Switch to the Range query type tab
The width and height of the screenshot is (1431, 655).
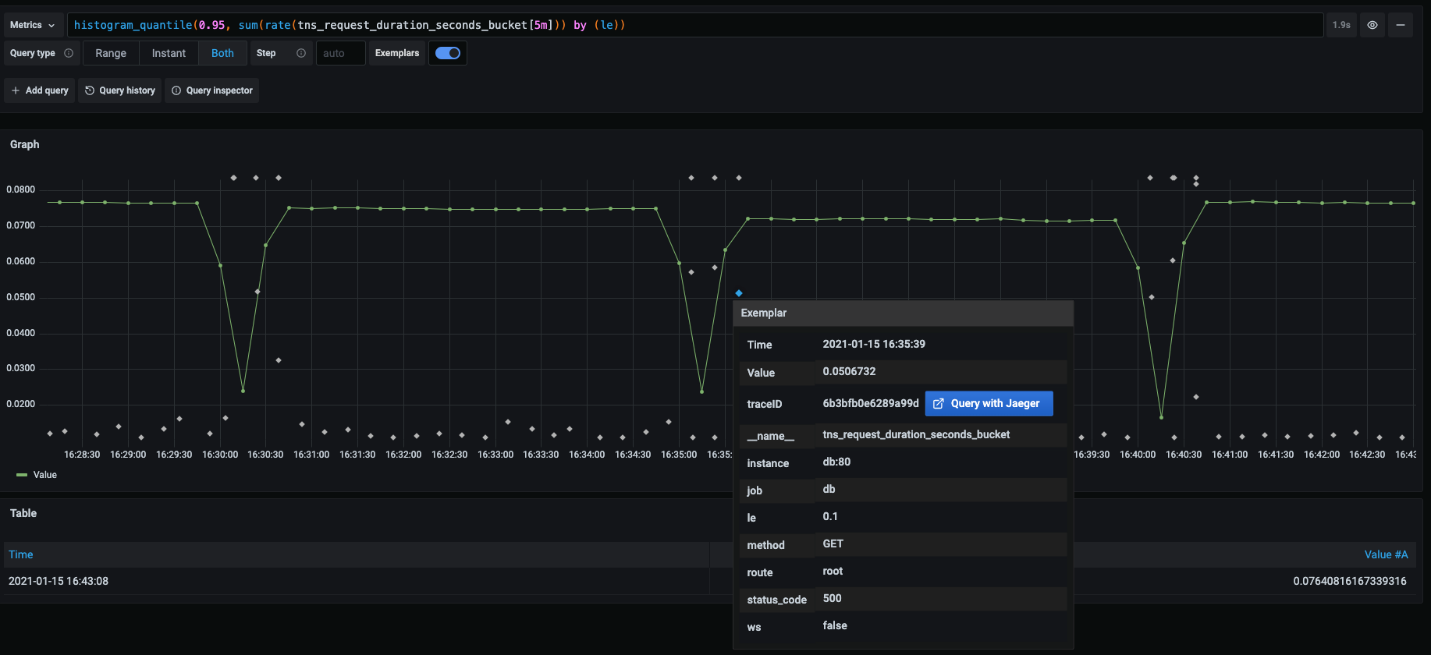point(110,52)
